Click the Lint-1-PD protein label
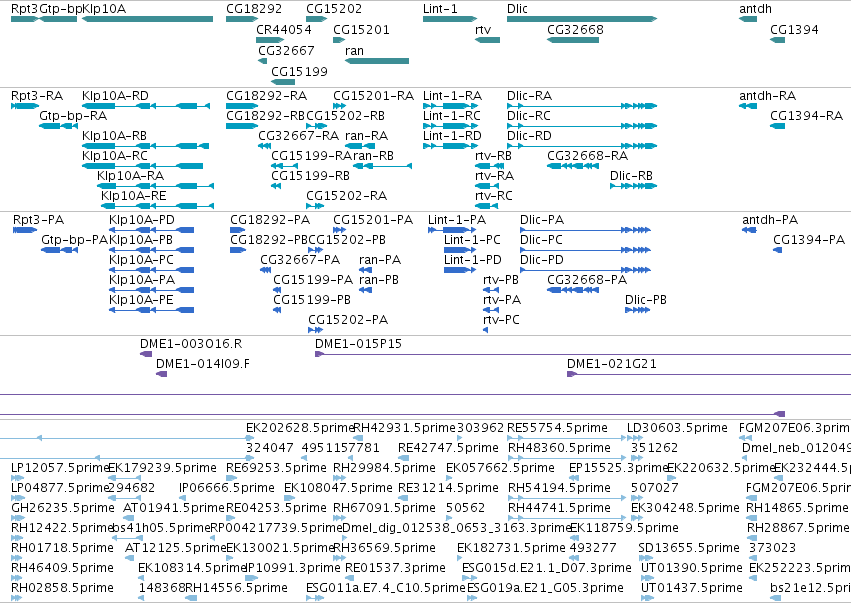851x603 pixels. pos(473,260)
